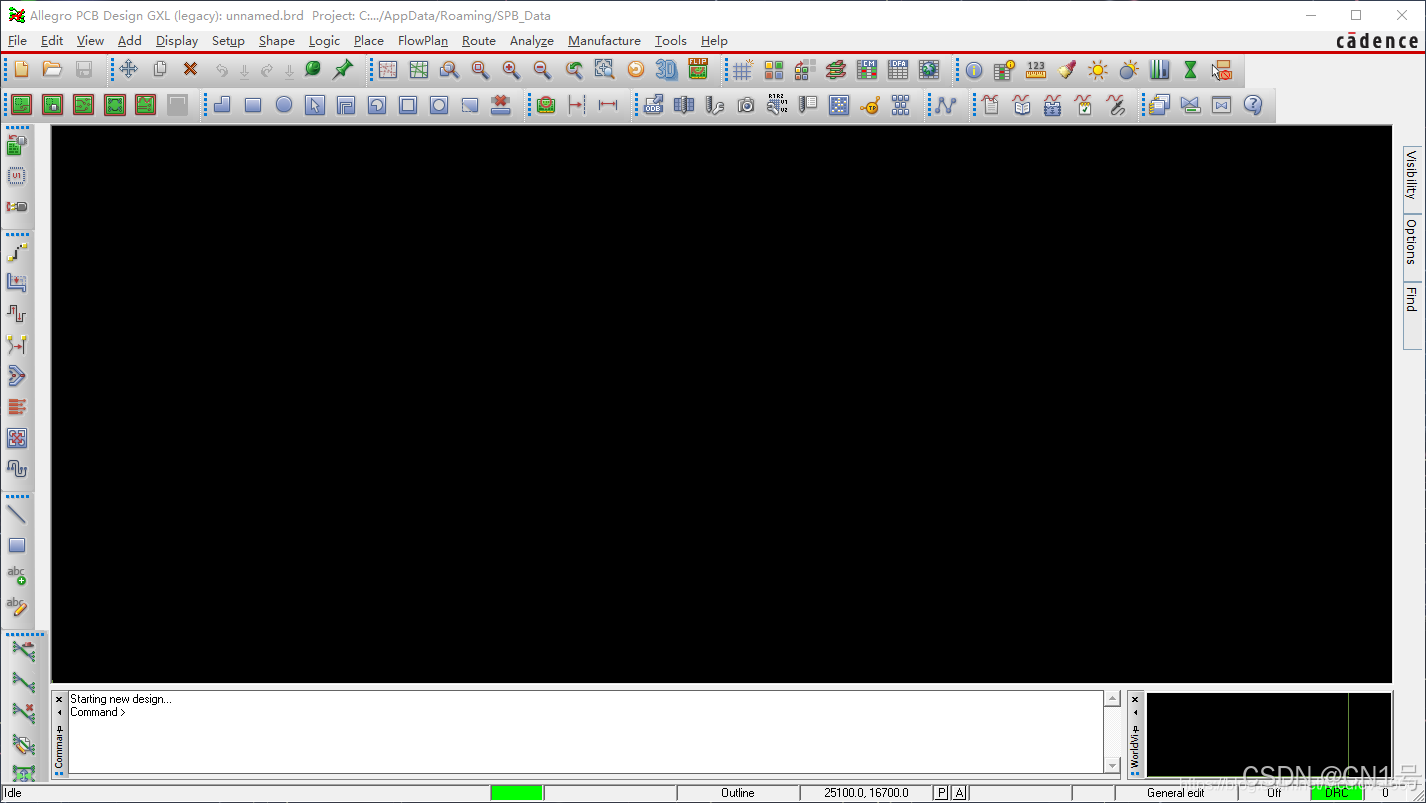Select the filled circle shape tool
The width and height of the screenshot is (1426, 803).
point(284,104)
